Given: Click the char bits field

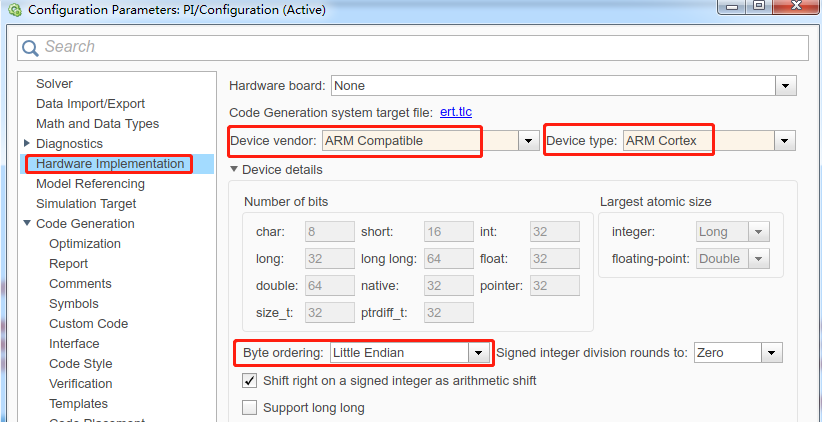Looking at the screenshot, I should pyautogui.click(x=330, y=231).
